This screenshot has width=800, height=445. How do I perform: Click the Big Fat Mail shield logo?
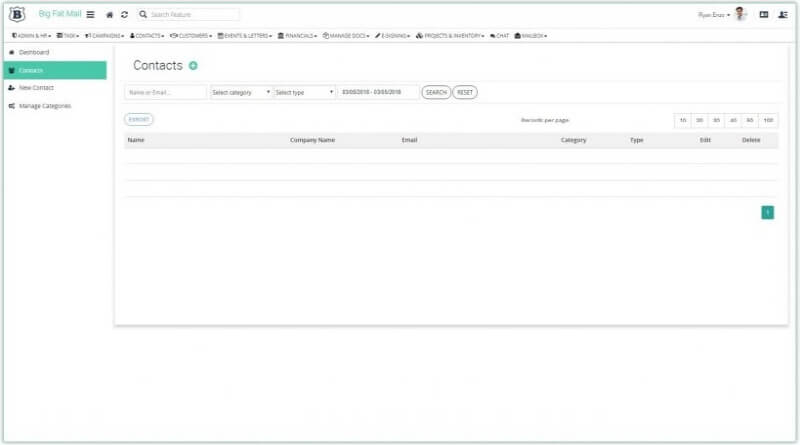point(17,14)
